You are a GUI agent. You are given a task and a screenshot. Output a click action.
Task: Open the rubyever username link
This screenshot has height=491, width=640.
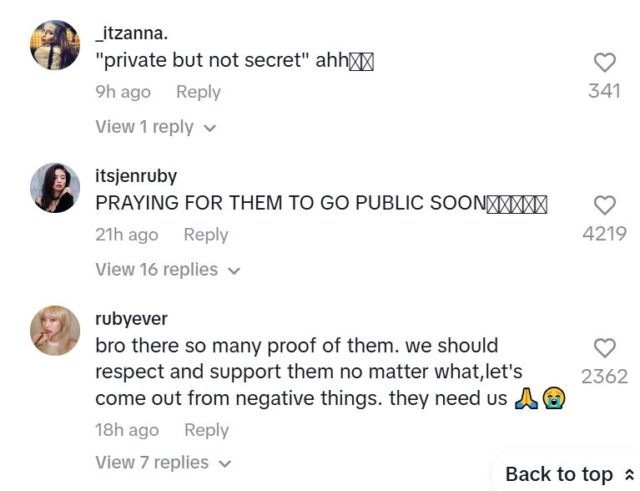[x=131, y=319]
